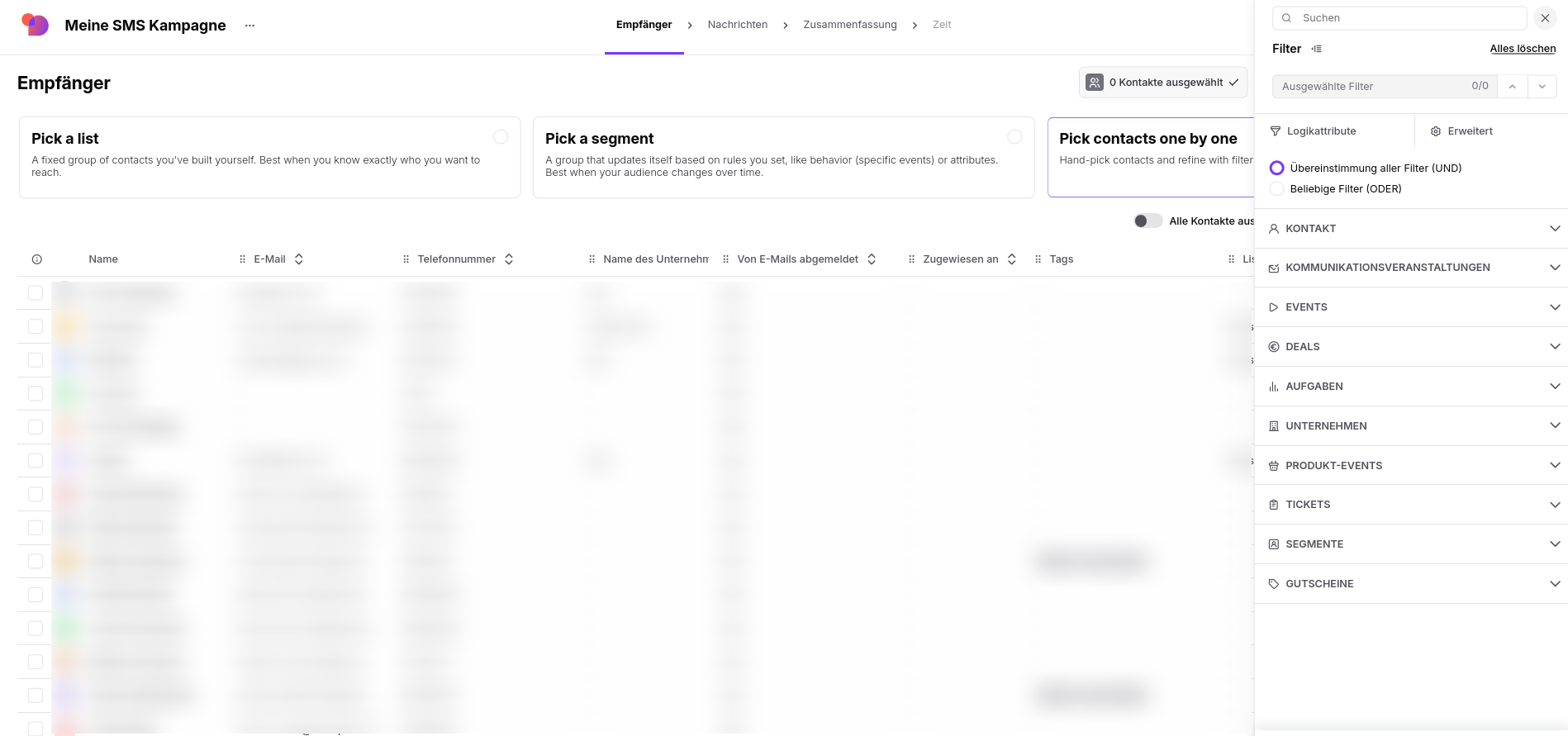Close the filter panel
The width and height of the screenshot is (1568, 736).
1545,18
